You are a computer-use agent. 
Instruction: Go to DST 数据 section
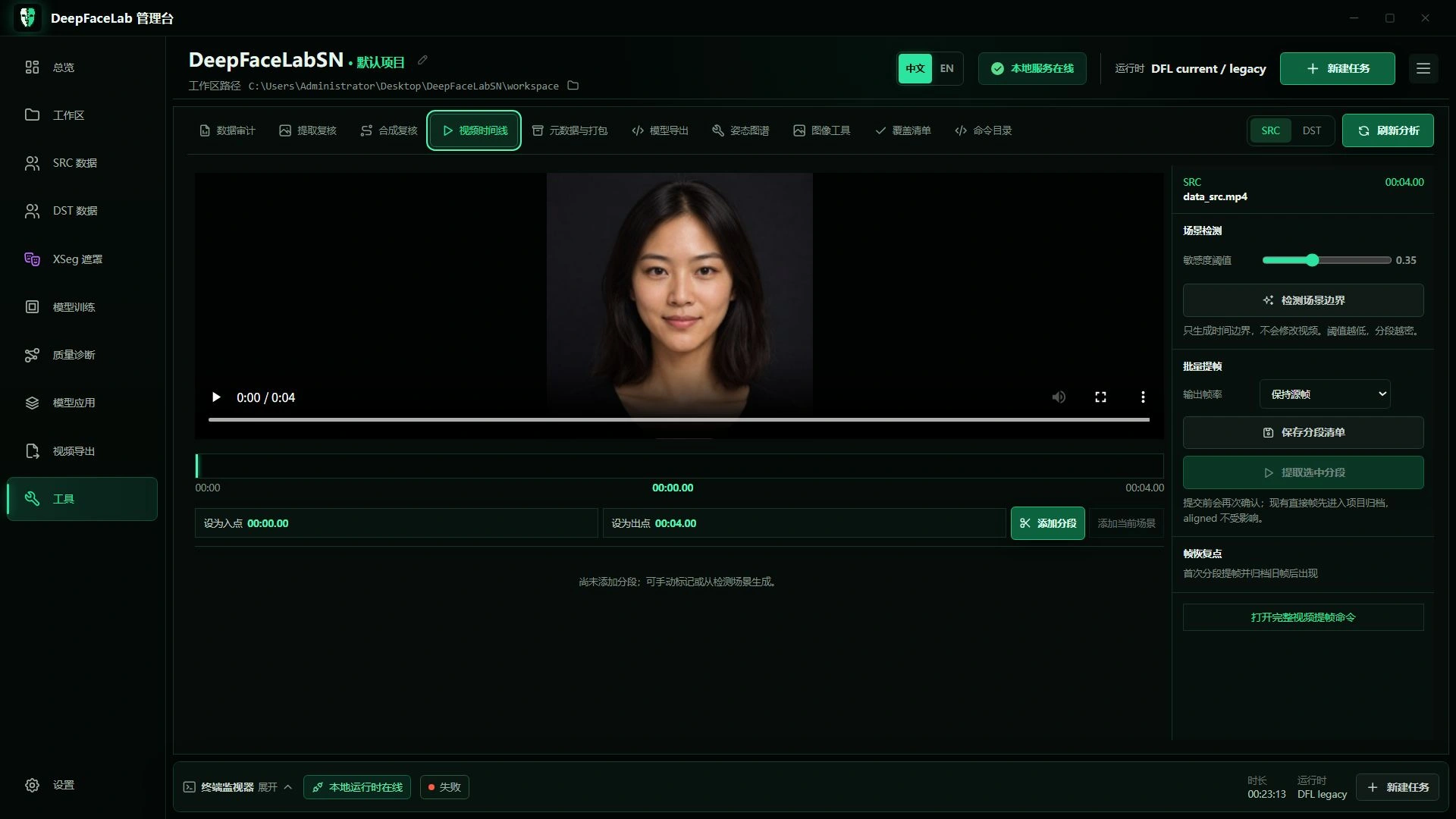click(82, 211)
